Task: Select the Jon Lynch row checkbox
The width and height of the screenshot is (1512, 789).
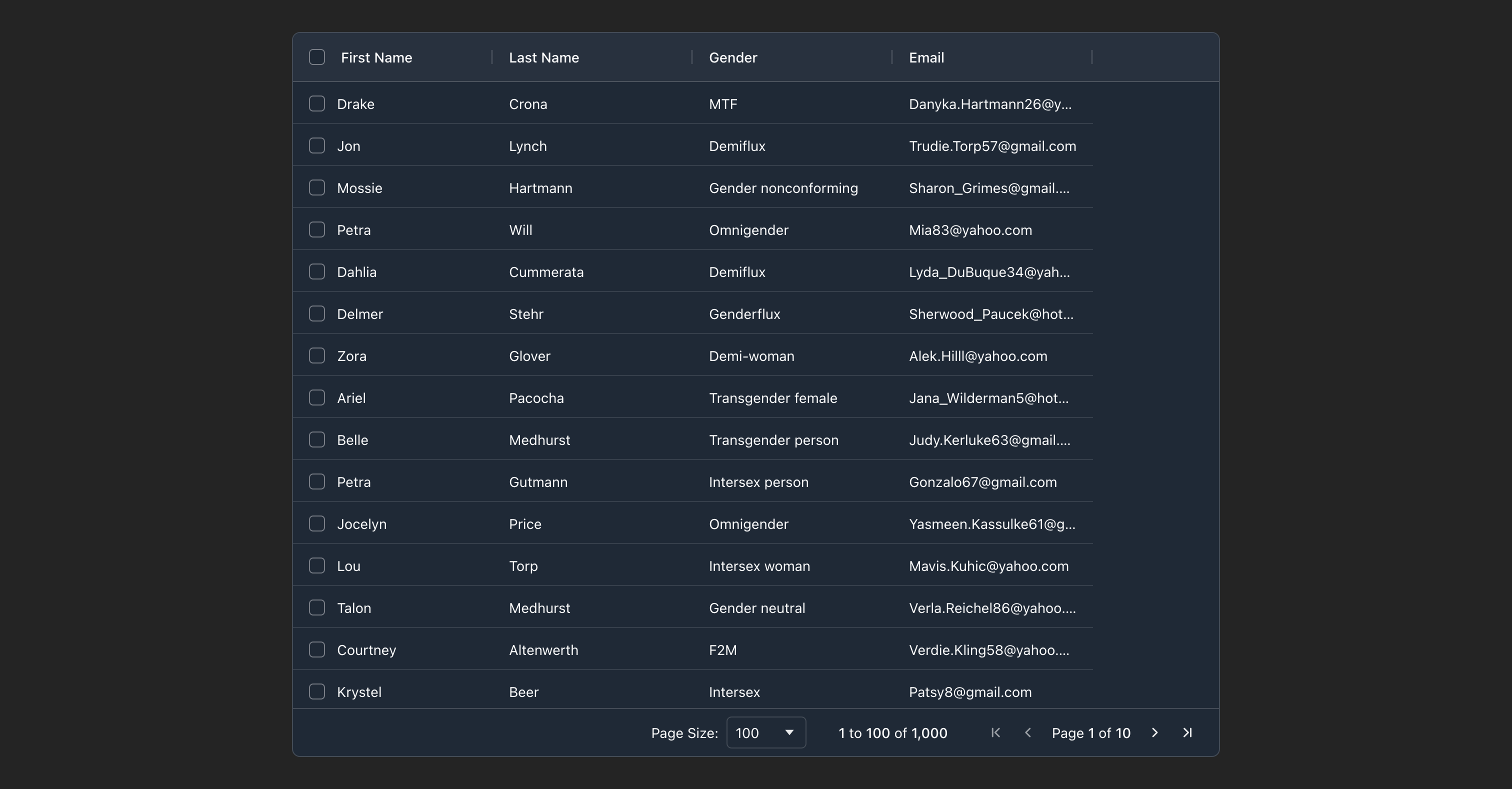Action: point(317,145)
